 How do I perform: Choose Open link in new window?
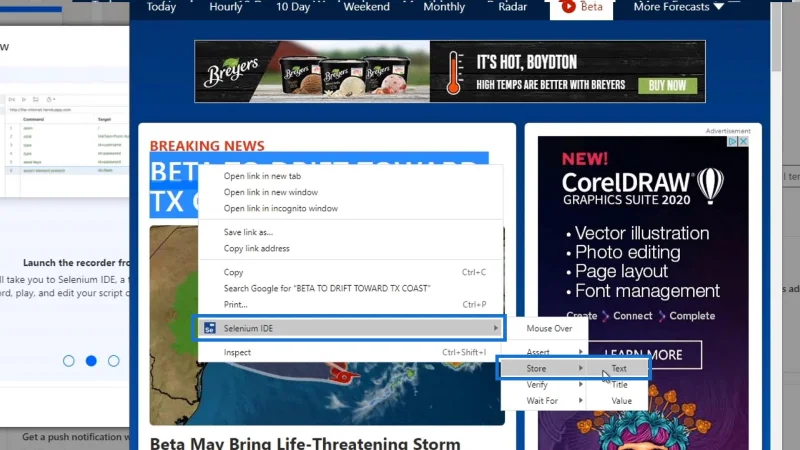coord(270,192)
